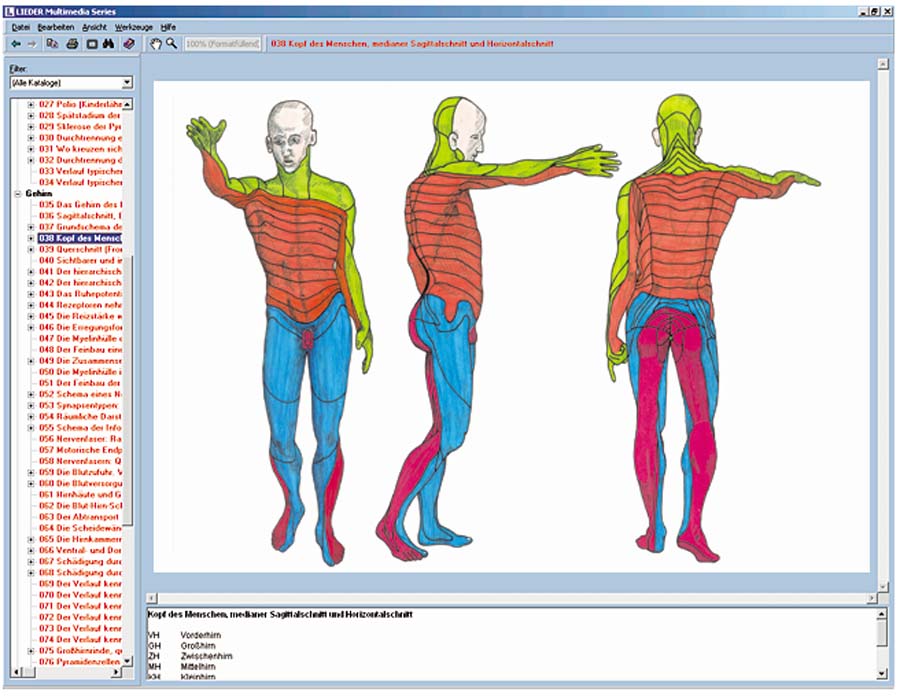
Task: Collapse the Gehirn tree category
Action: point(18,194)
